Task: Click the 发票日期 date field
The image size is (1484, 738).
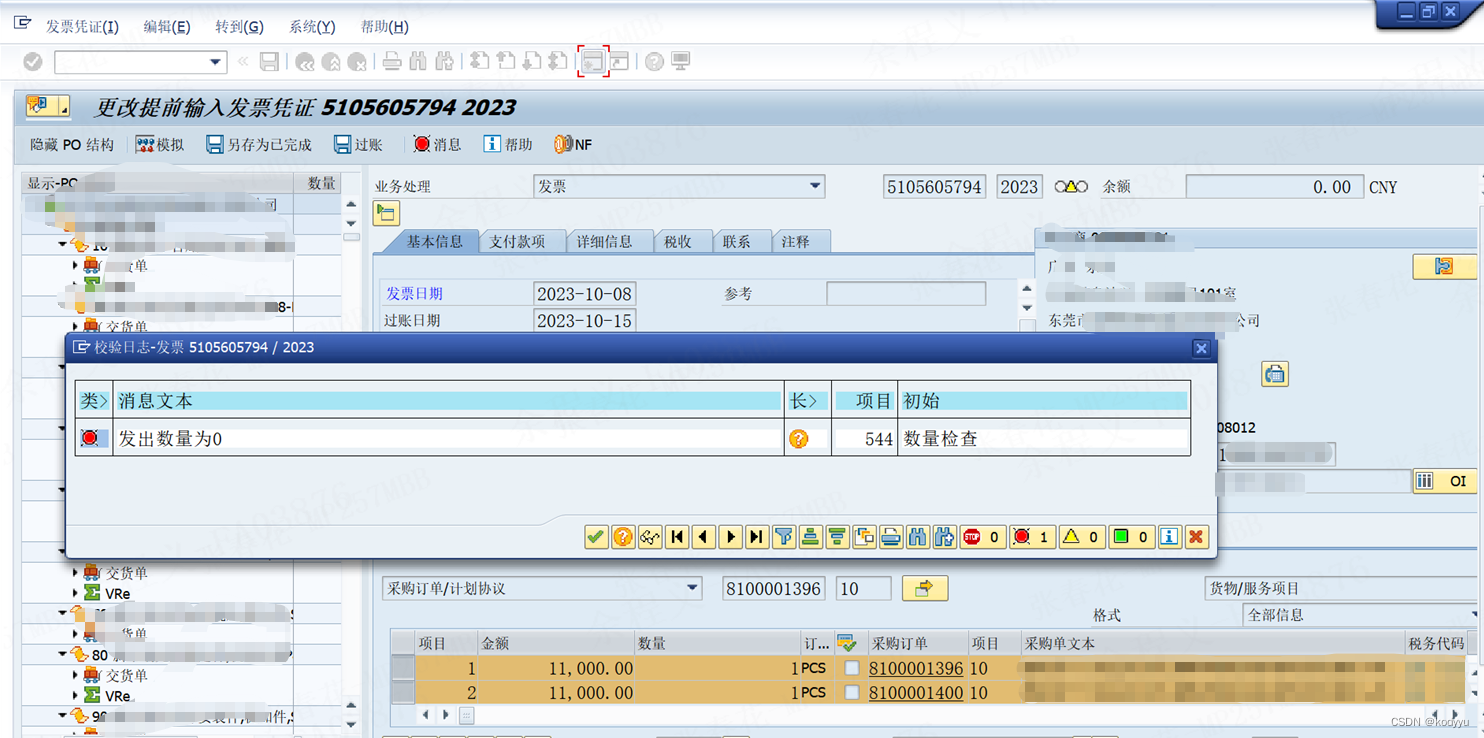Action: click(585, 294)
